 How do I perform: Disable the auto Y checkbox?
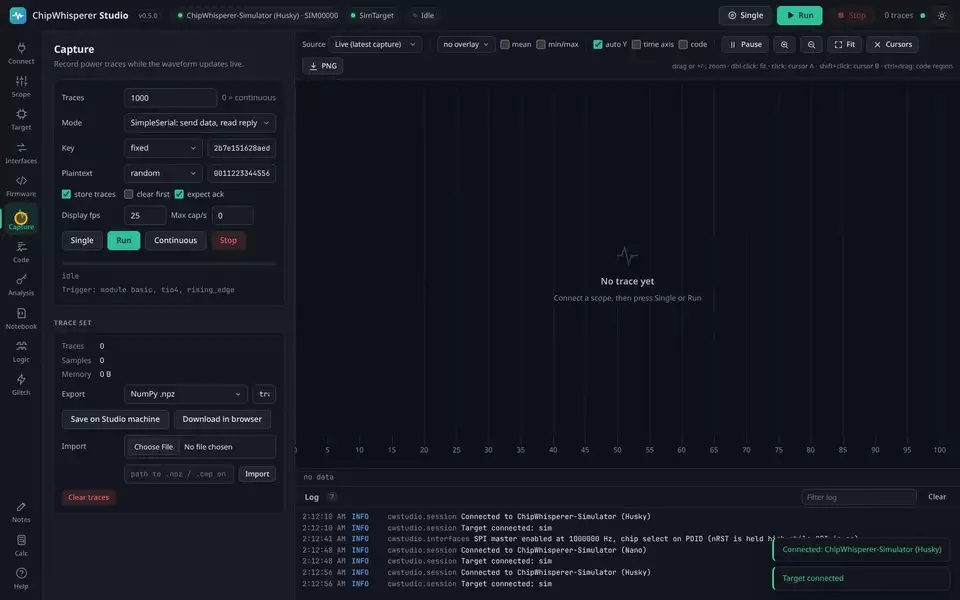(598, 44)
